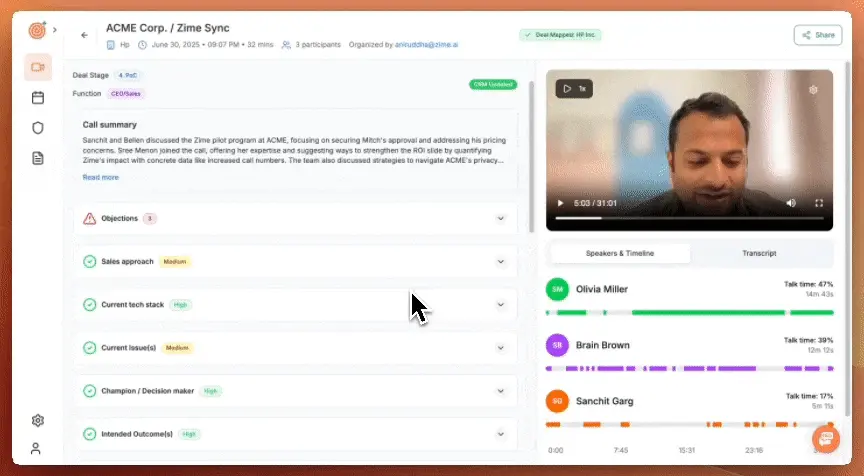Click the video thumbnail of the speaker
The width and height of the screenshot is (864, 476).
tap(689, 150)
